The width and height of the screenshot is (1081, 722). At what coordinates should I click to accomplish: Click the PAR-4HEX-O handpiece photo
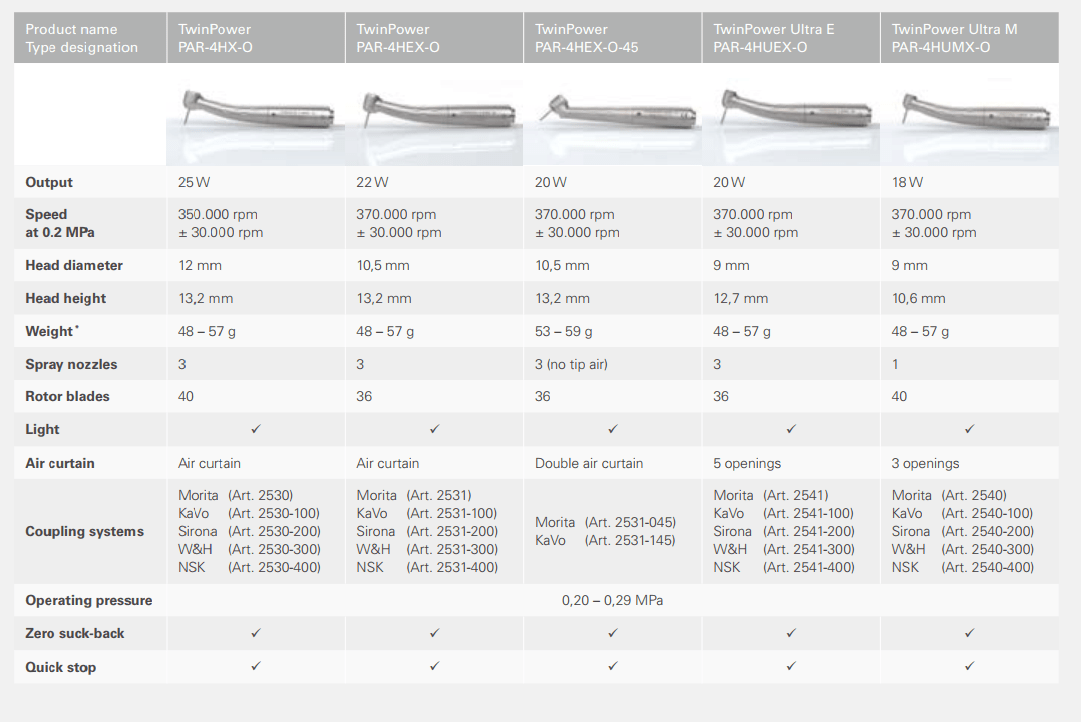point(434,114)
